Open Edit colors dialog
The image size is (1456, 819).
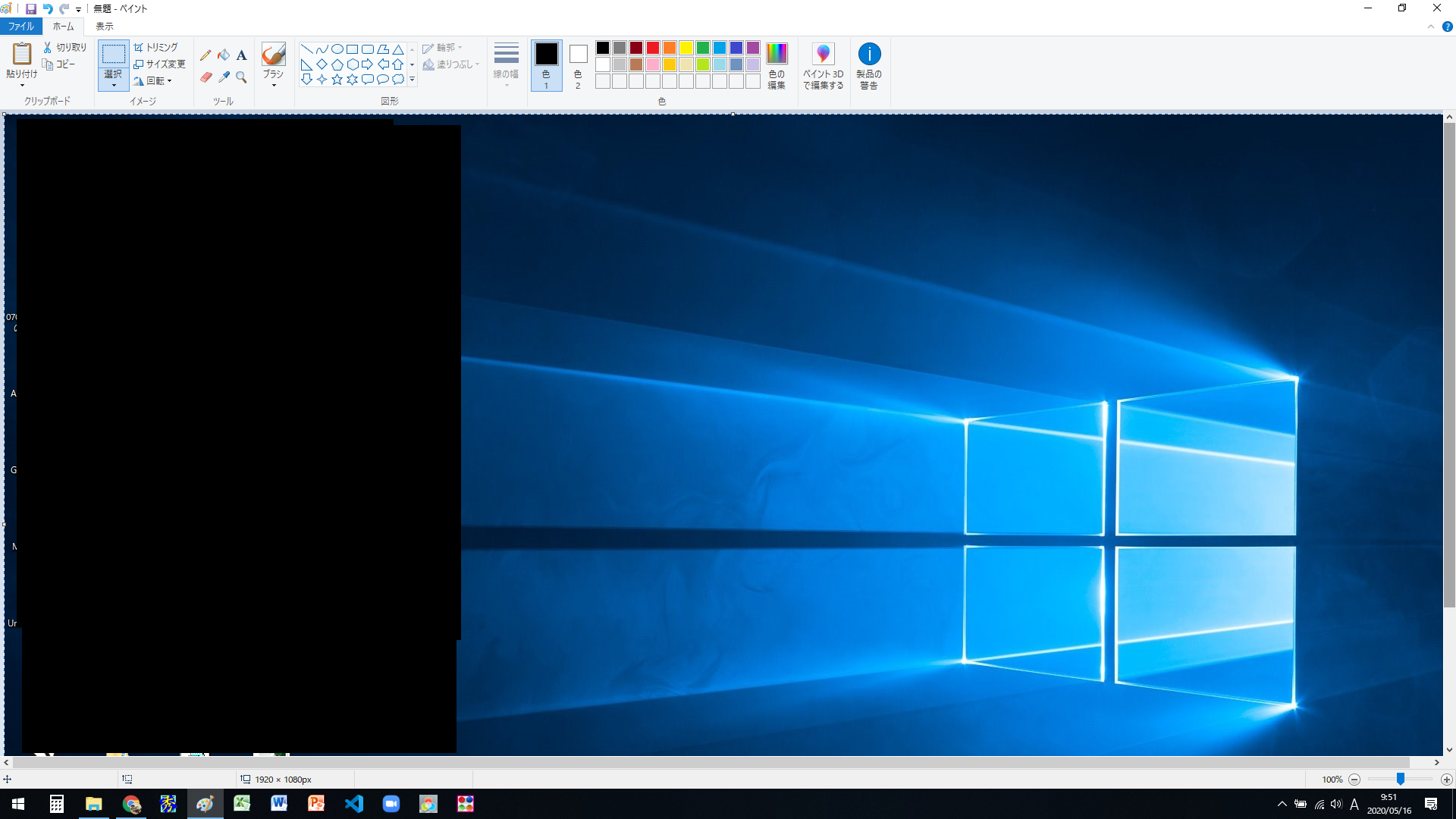point(777,66)
